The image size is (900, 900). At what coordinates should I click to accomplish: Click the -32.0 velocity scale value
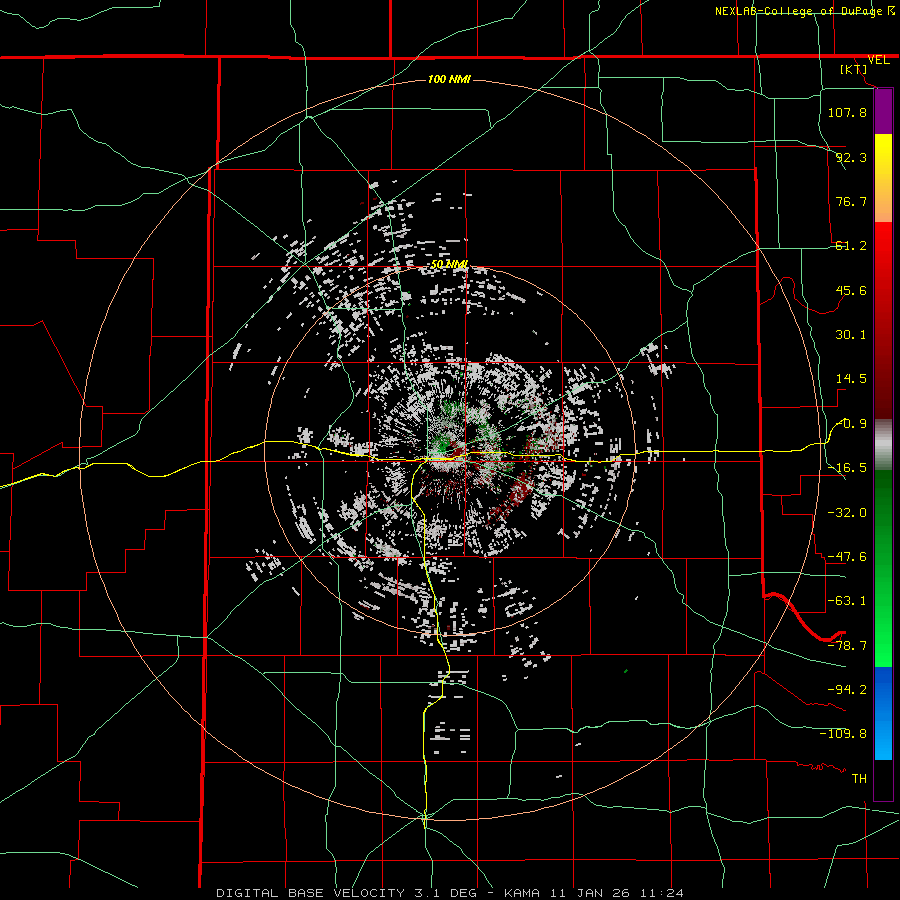[x=847, y=512]
